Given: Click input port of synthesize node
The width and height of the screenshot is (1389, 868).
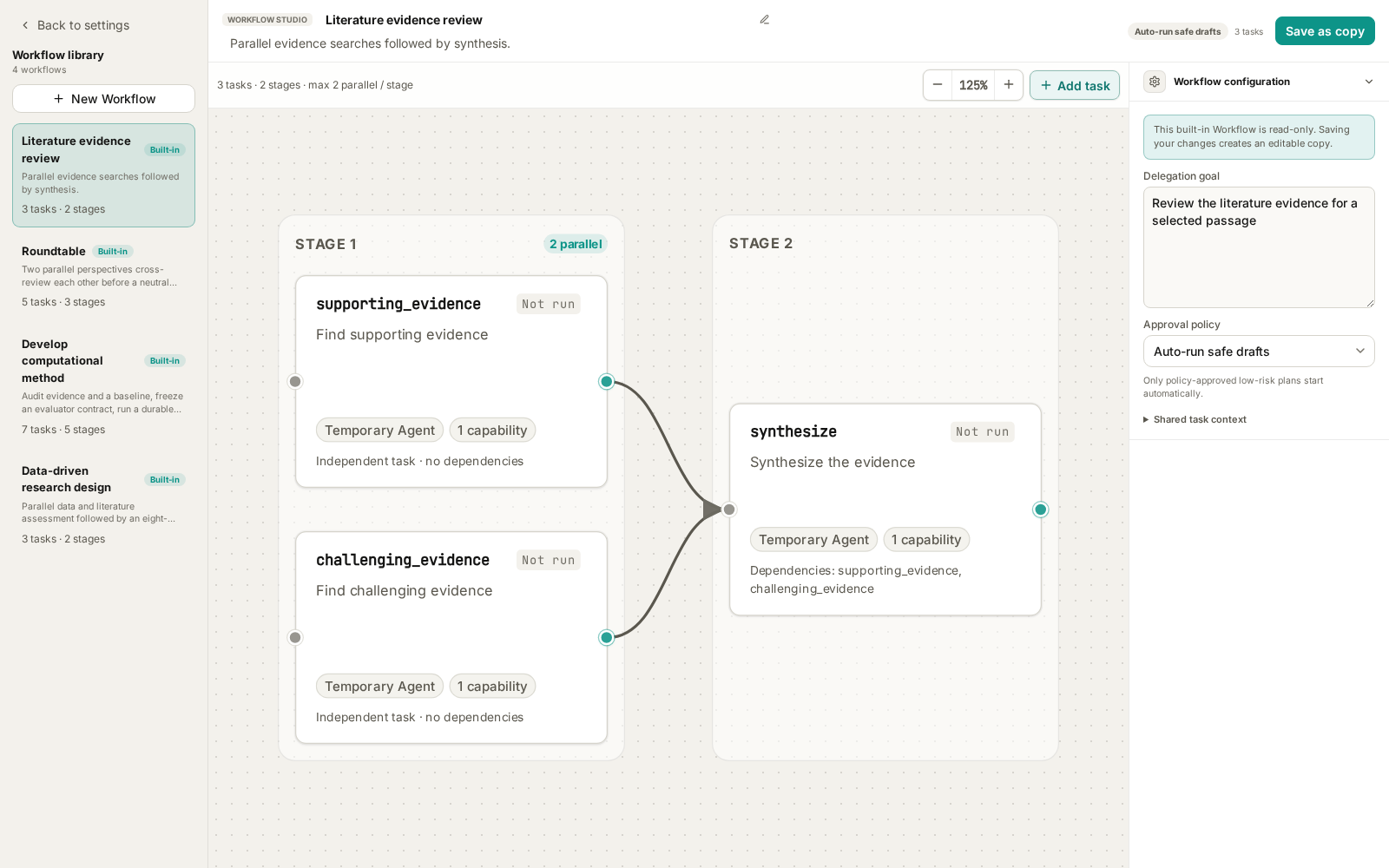Looking at the screenshot, I should pos(729,510).
